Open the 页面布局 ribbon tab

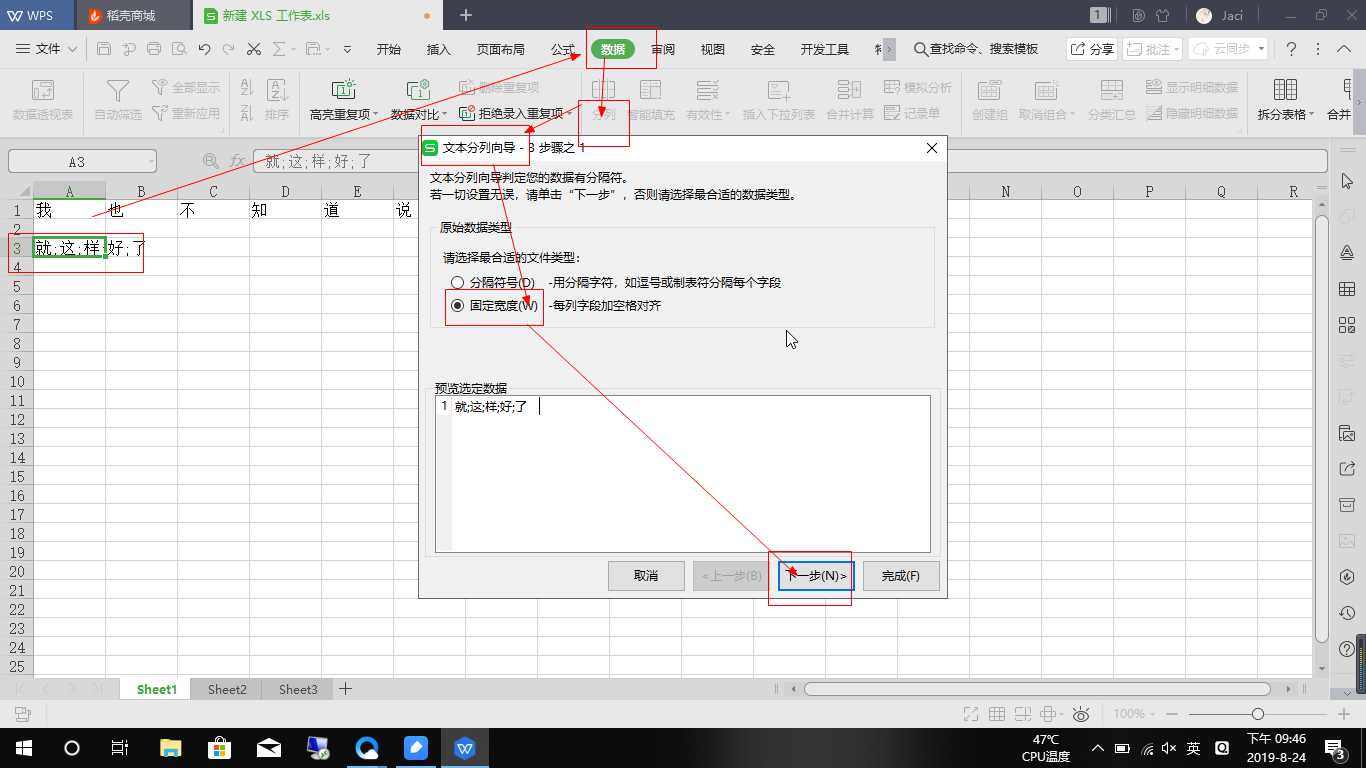pos(501,50)
